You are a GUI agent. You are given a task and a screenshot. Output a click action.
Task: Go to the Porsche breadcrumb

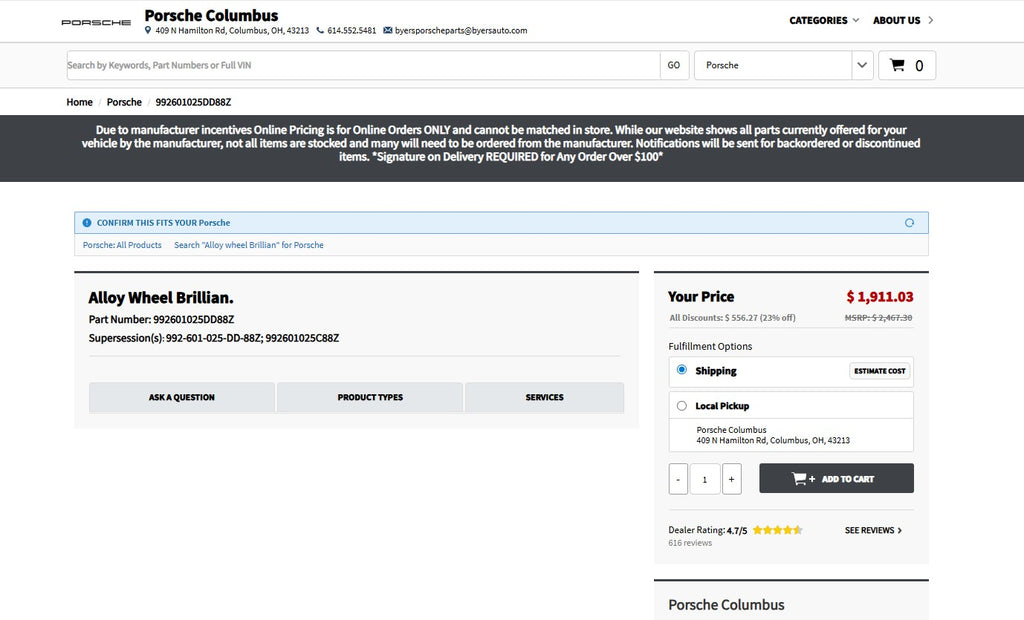tap(124, 102)
